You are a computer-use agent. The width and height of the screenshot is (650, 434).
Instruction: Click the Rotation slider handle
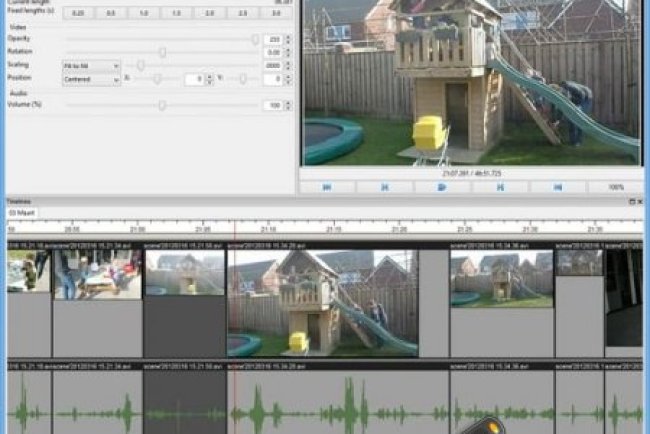pyautogui.click(x=162, y=52)
